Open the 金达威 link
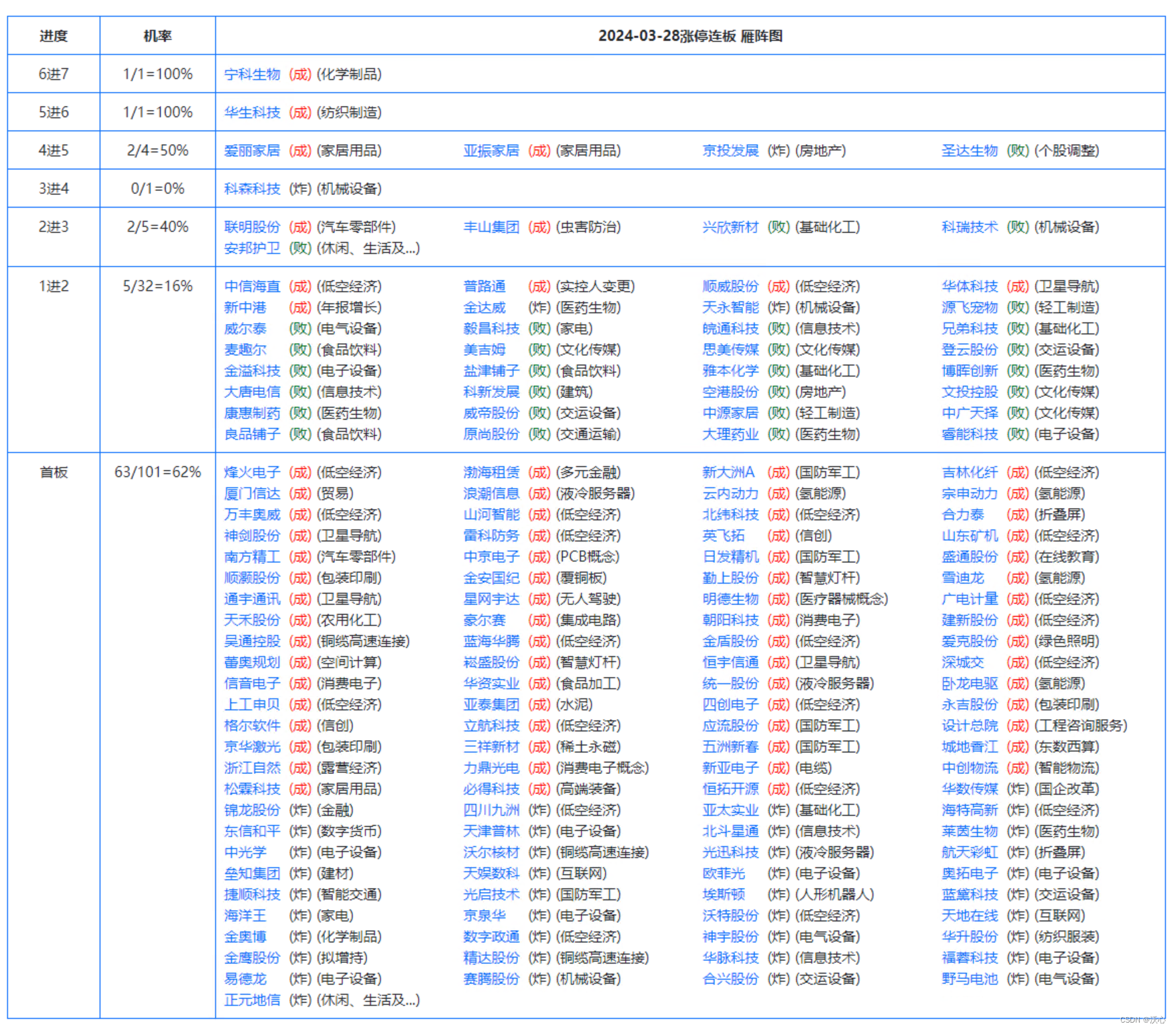The height and width of the screenshot is (1030, 1176). 484,308
